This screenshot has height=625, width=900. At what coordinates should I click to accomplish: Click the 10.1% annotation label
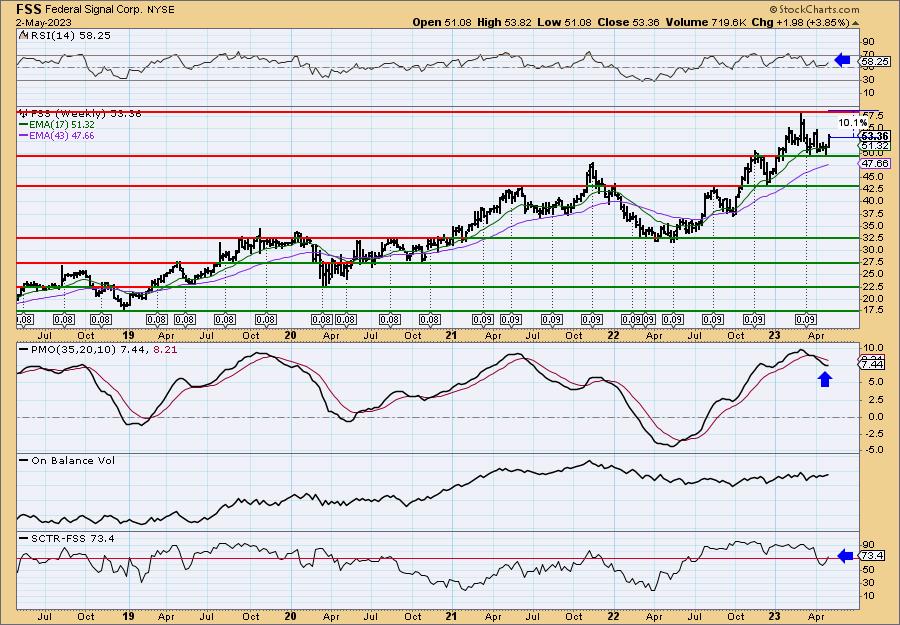(852, 123)
